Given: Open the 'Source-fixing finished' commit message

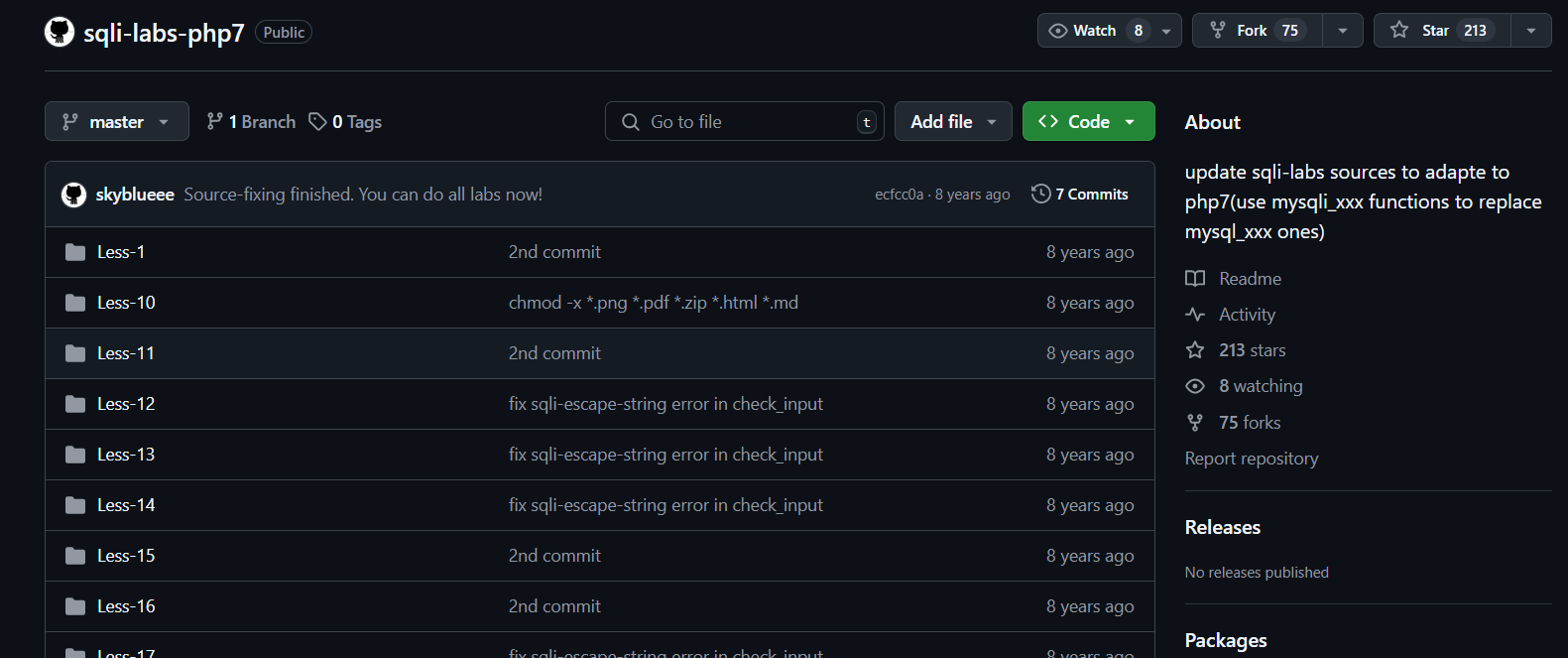Looking at the screenshot, I should (x=363, y=195).
